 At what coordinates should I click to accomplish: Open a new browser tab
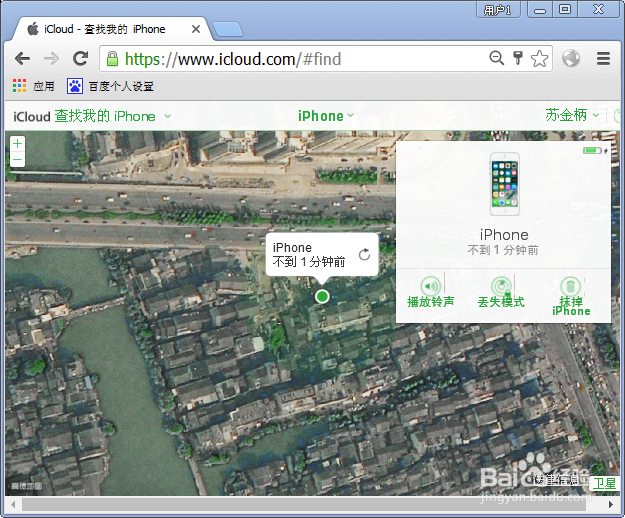tap(227, 30)
